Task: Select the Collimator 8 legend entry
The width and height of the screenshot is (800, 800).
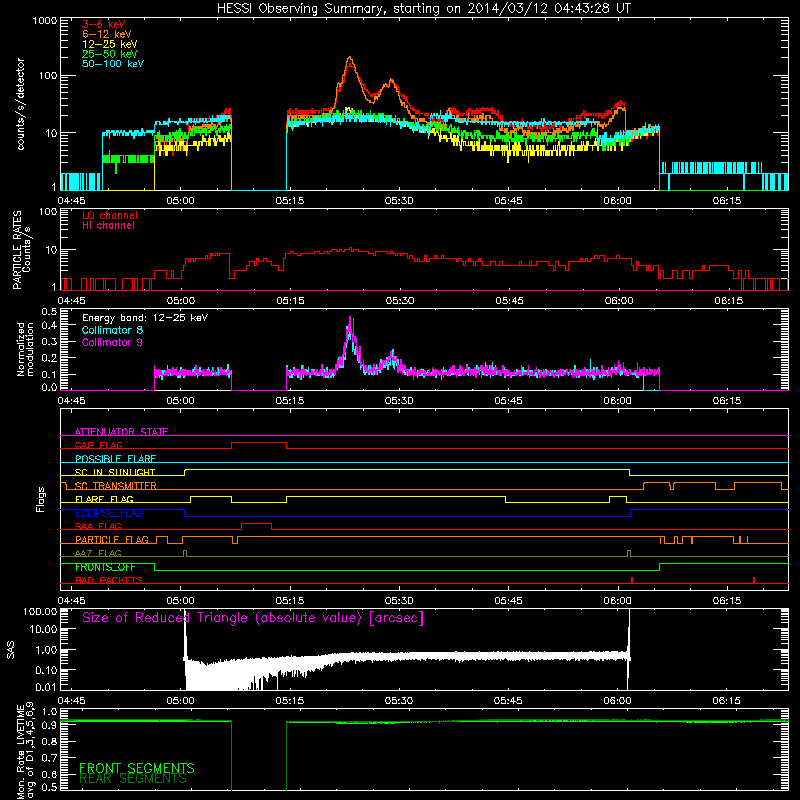Action: (112, 330)
